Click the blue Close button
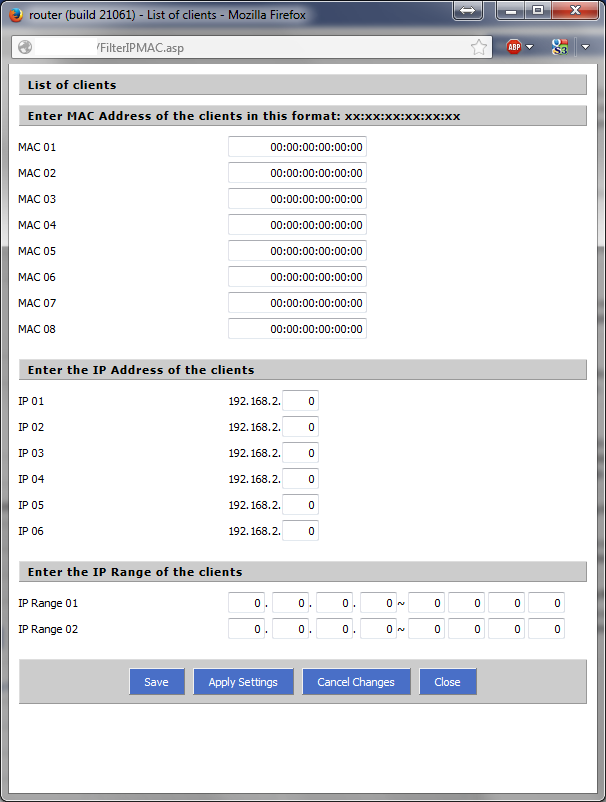This screenshot has height=802, width=606. pos(447,682)
